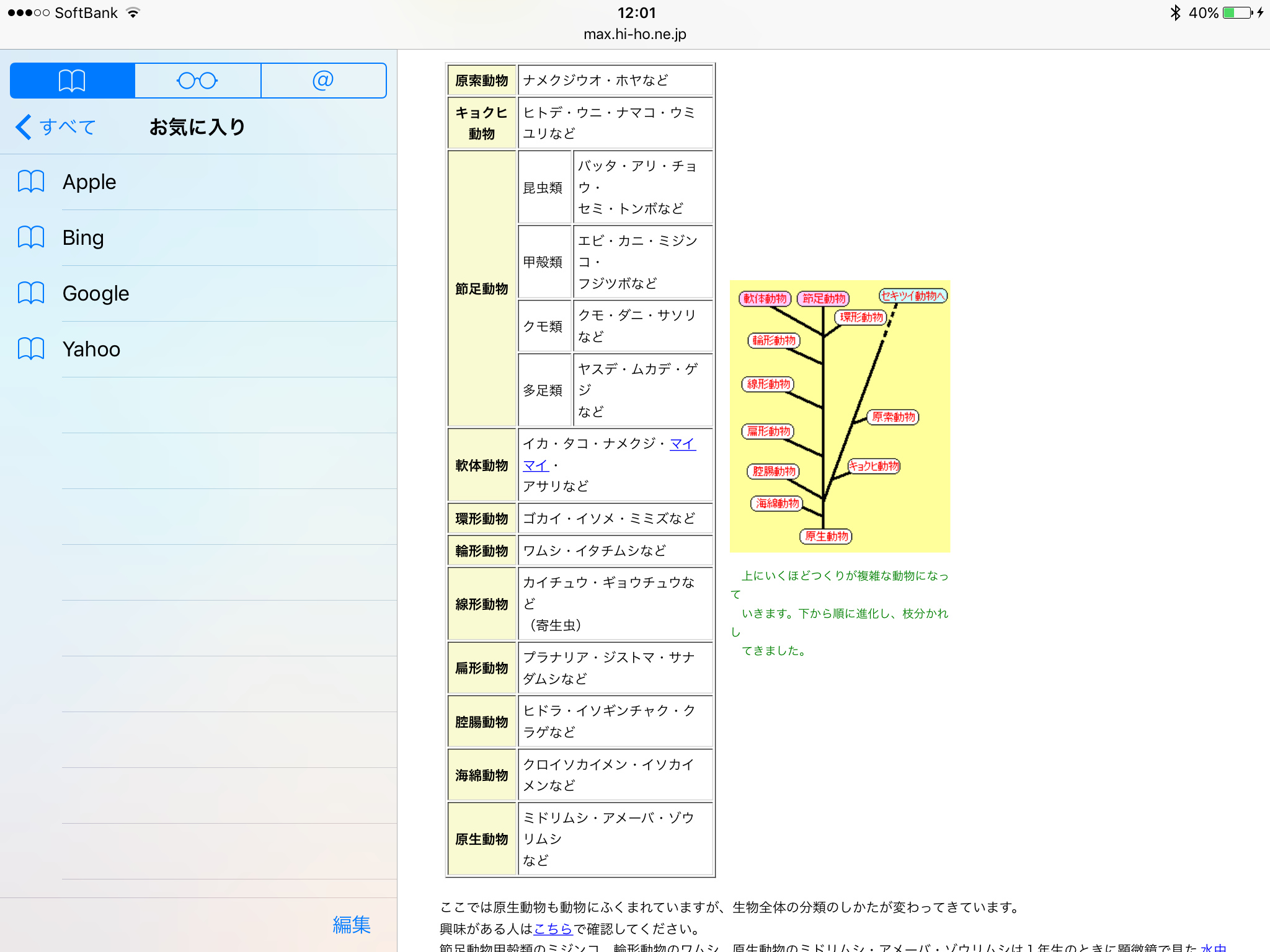This screenshot has height=952, width=1270.
Task: Open the Yahoo favorite entry
Action: pyautogui.click(x=92, y=349)
